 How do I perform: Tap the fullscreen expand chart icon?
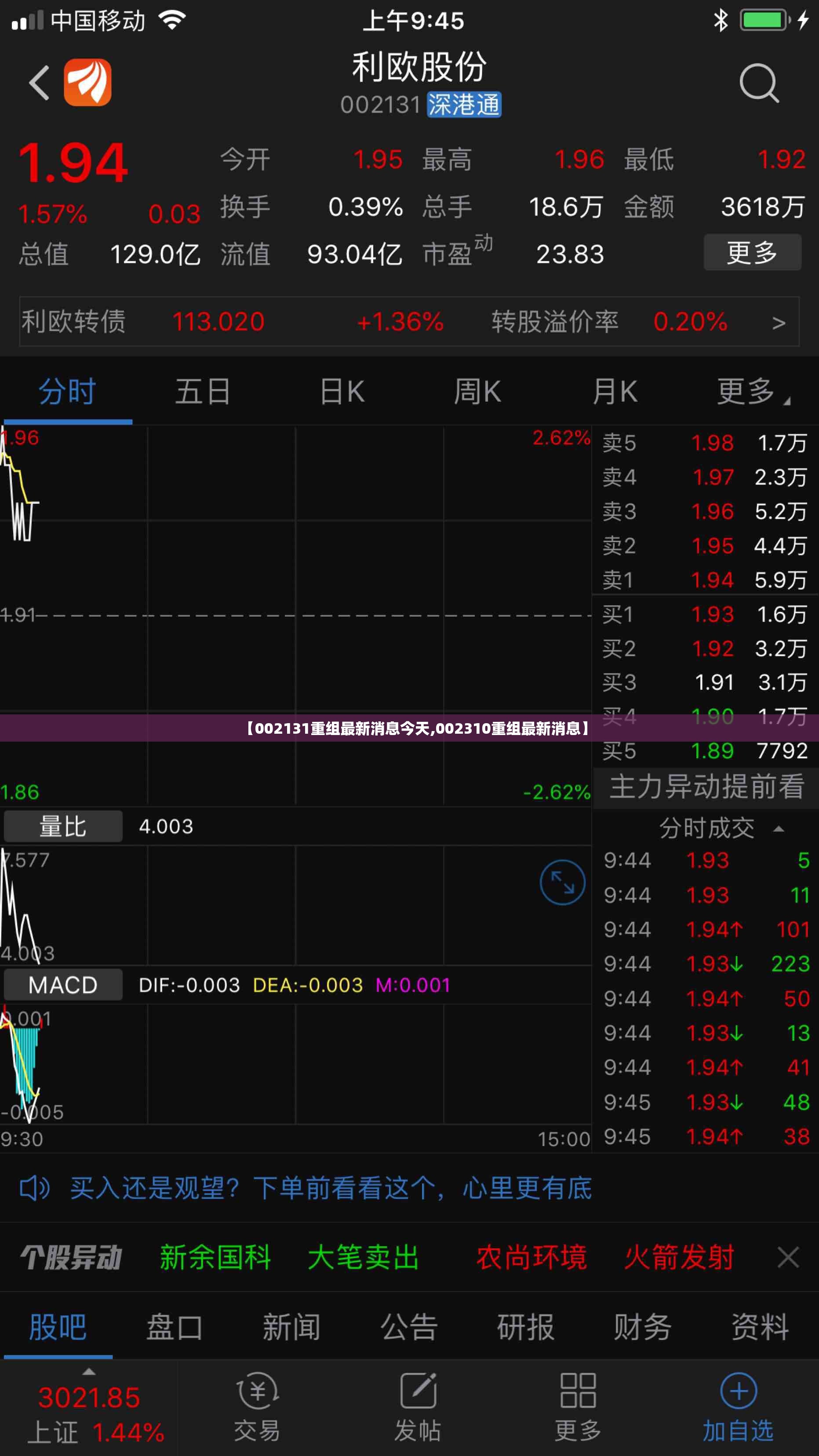tap(562, 882)
